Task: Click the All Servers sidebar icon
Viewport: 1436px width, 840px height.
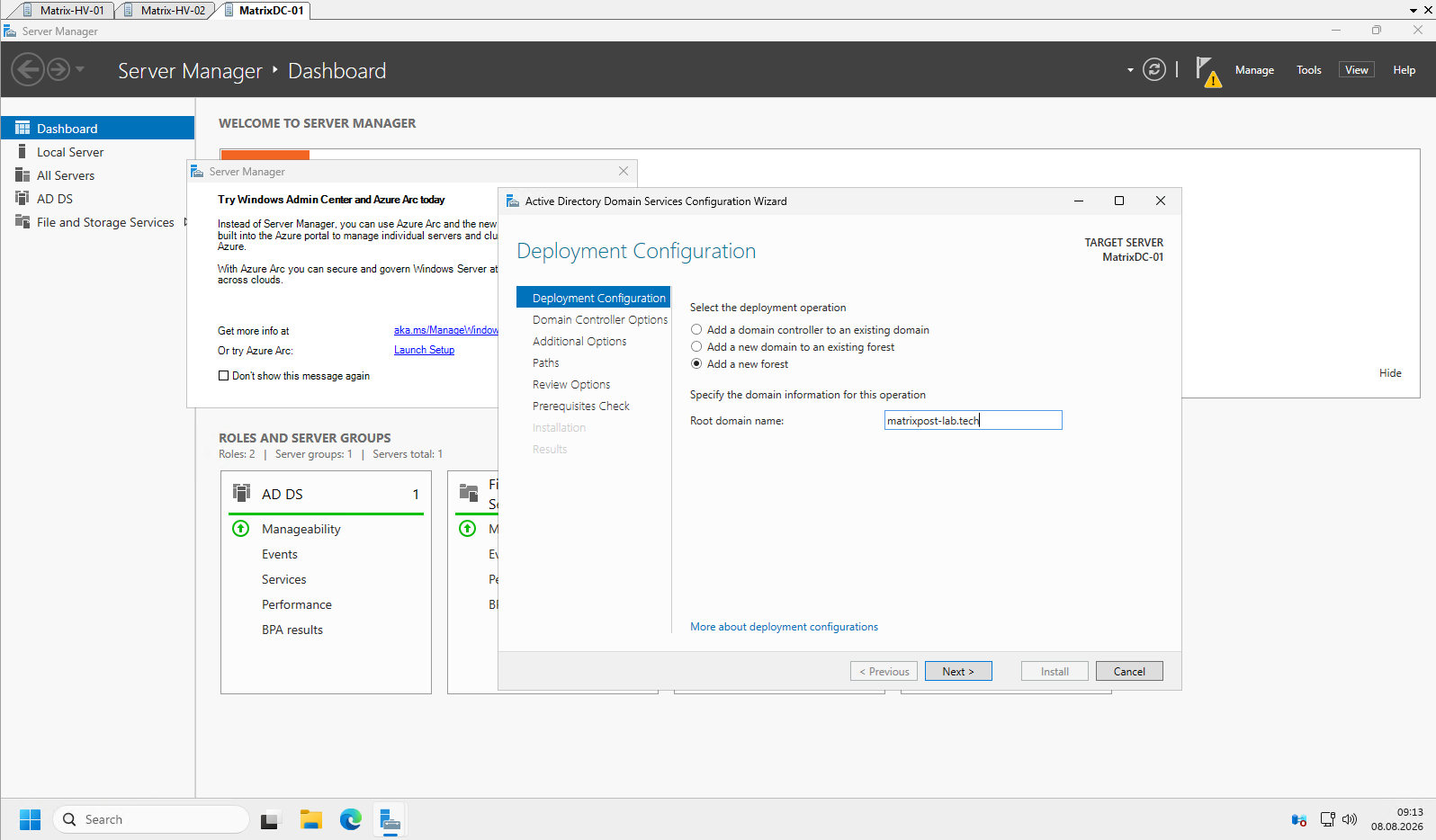Action: click(22, 174)
